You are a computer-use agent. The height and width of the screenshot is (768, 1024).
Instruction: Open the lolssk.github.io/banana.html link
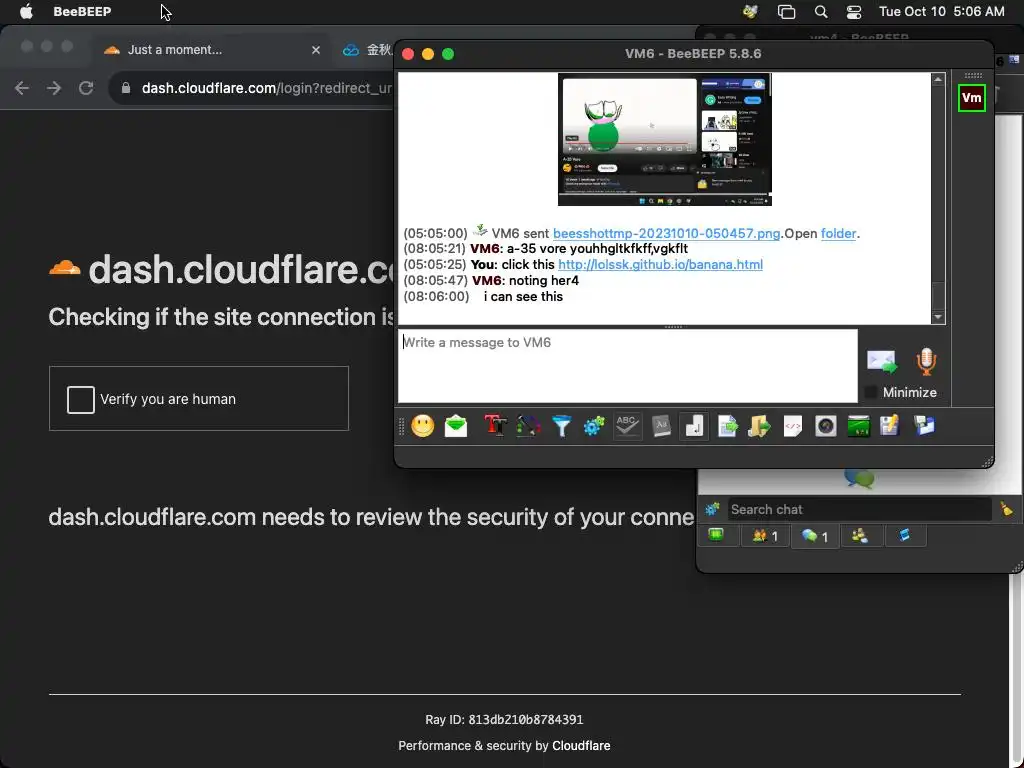click(x=660, y=264)
